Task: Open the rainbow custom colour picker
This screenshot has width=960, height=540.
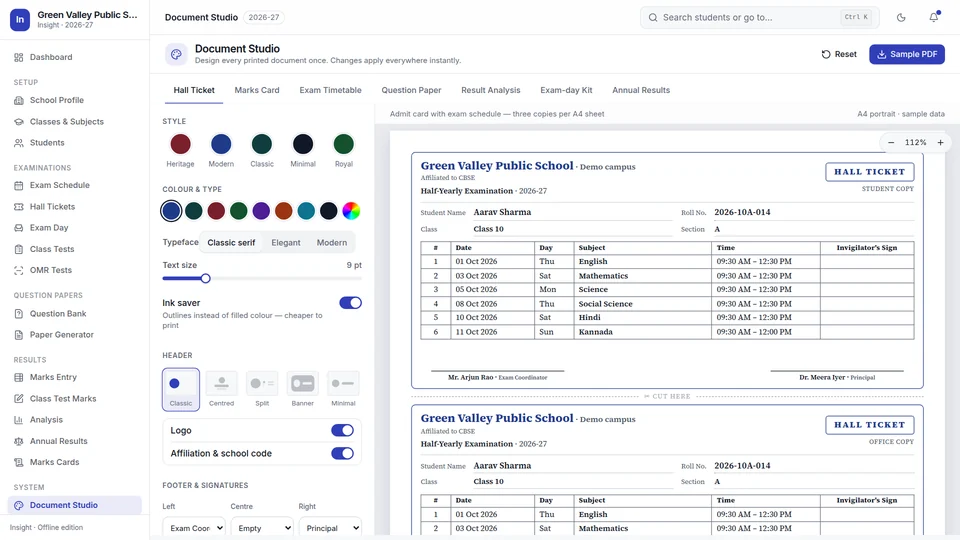Action: point(351,211)
